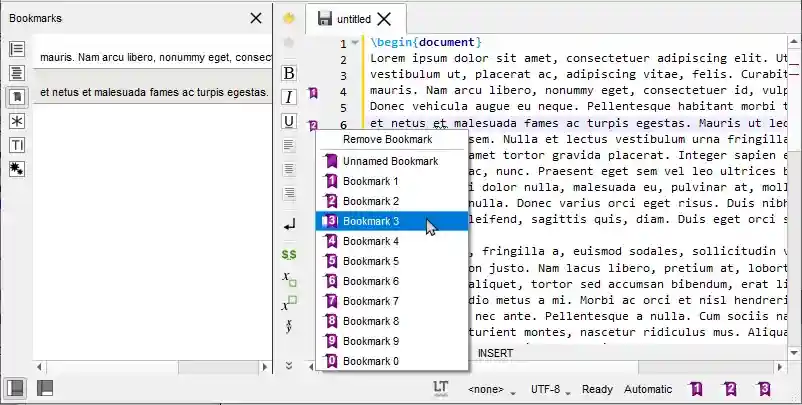The width and height of the screenshot is (802, 405).
Task: Click the yellow circle icon beside the tab
Action: (289, 18)
